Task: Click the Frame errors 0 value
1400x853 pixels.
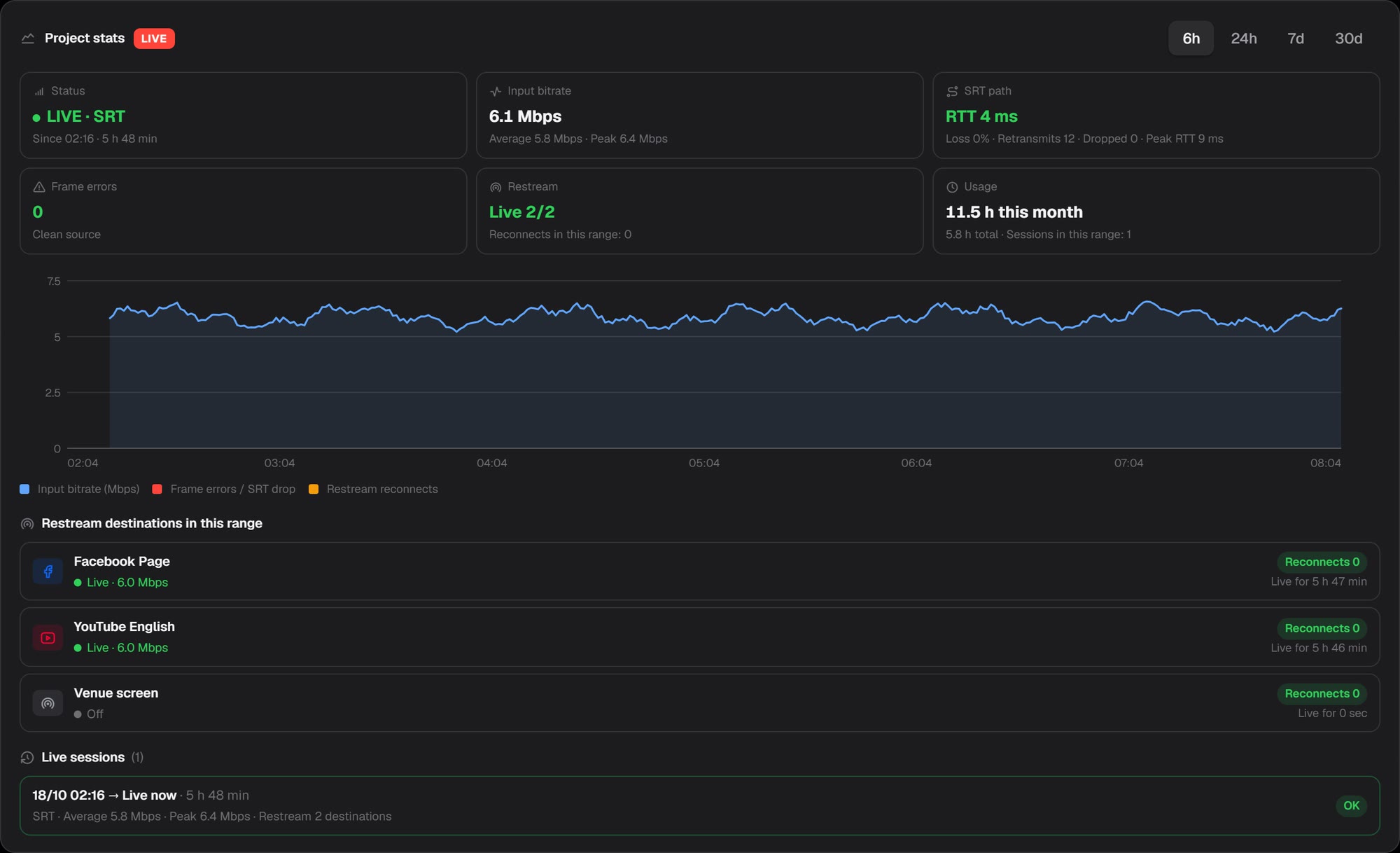Action: coord(38,212)
